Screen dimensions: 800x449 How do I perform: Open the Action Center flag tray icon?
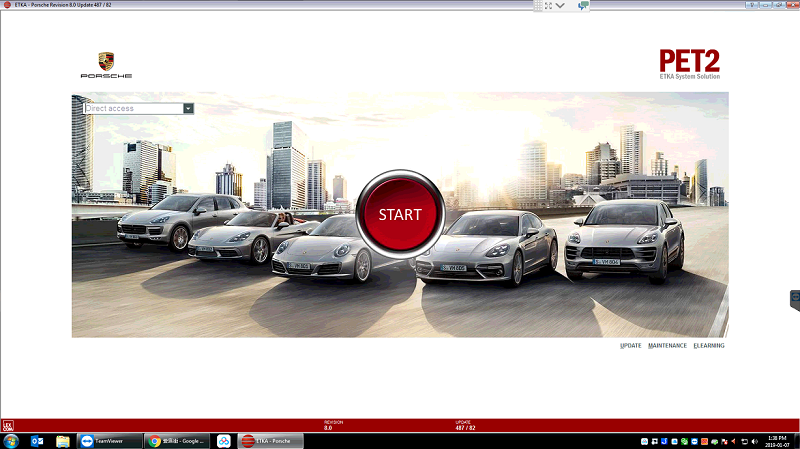(x=724, y=441)
